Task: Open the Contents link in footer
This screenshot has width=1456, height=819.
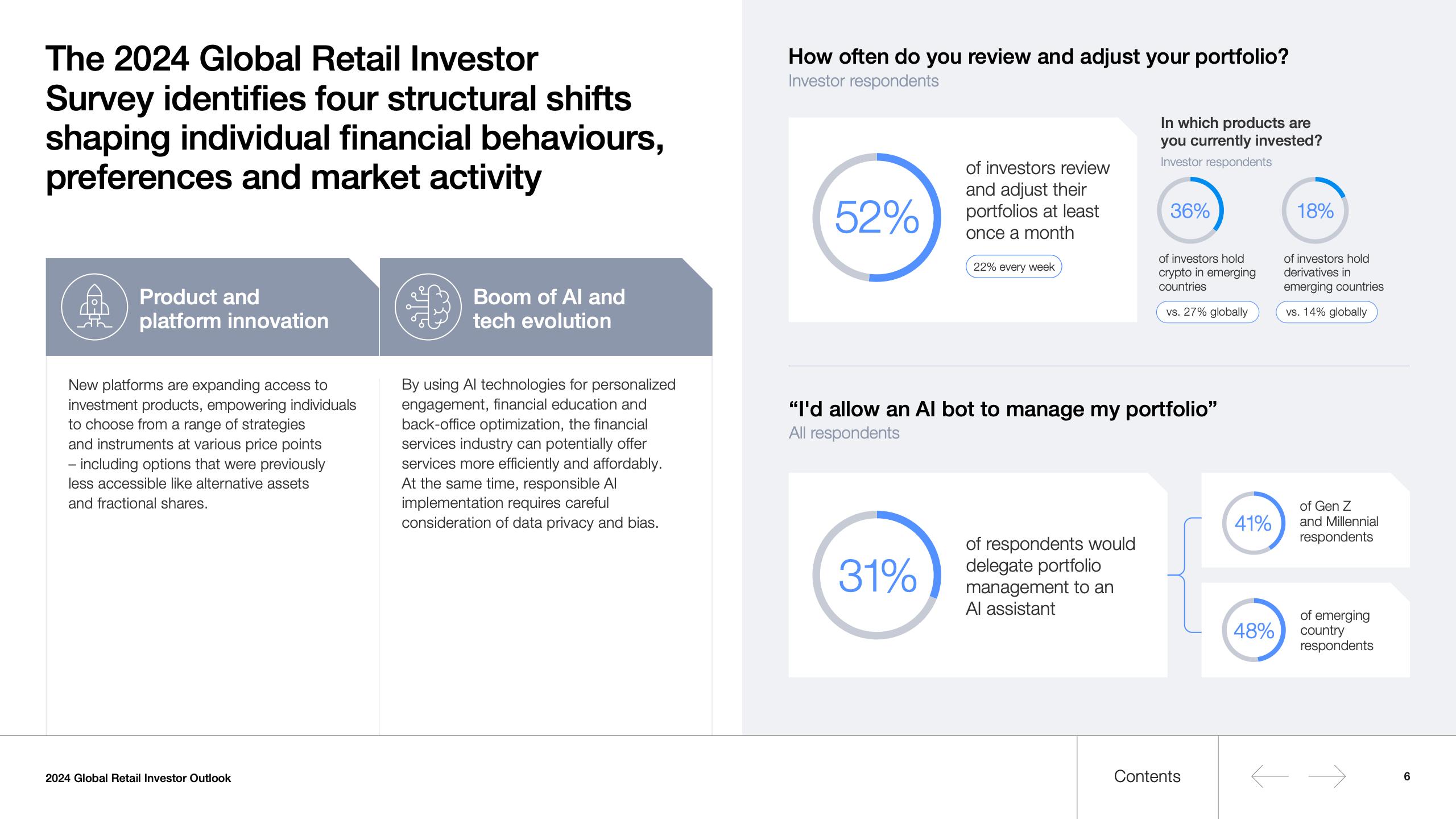Action: [1147, 776]
